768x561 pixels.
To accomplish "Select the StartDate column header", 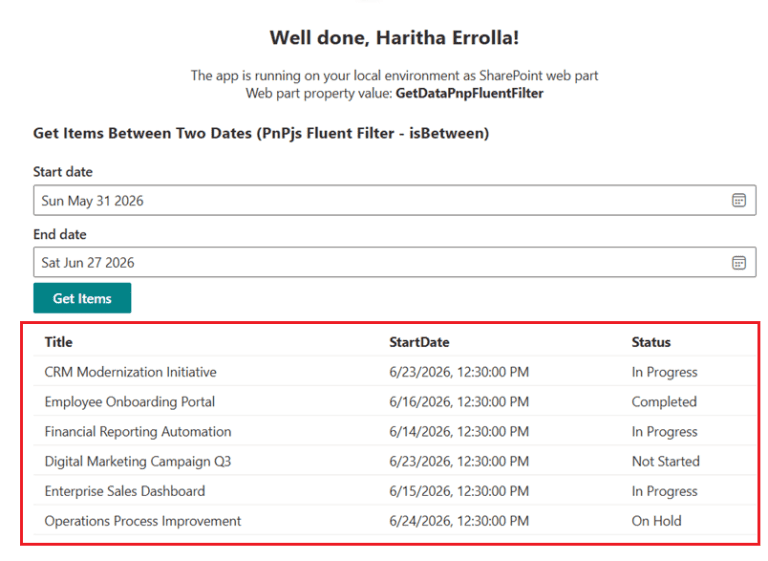I will click(x=419, y=342).
